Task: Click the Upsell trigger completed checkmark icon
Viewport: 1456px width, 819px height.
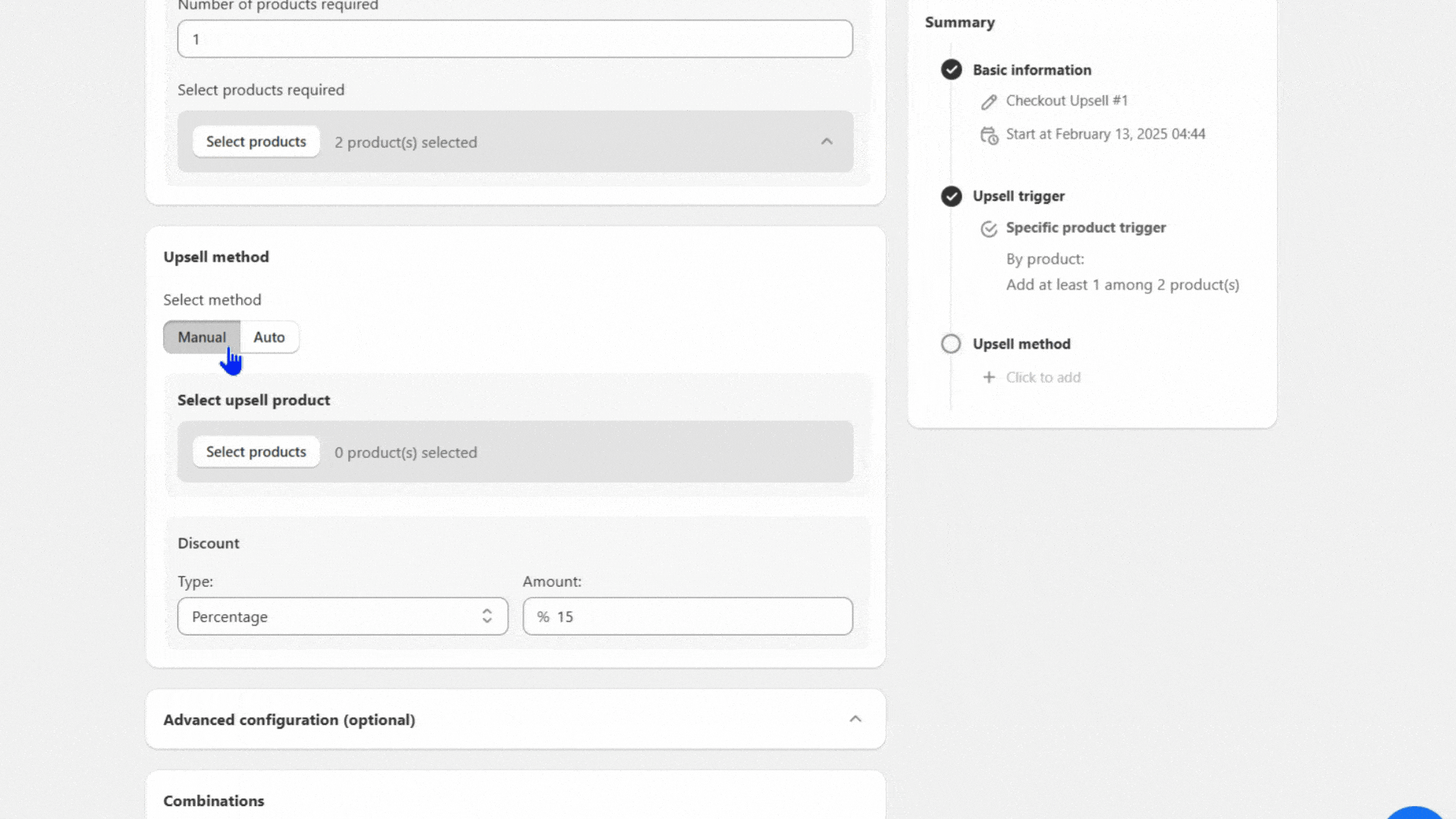Action: [951, 196]
